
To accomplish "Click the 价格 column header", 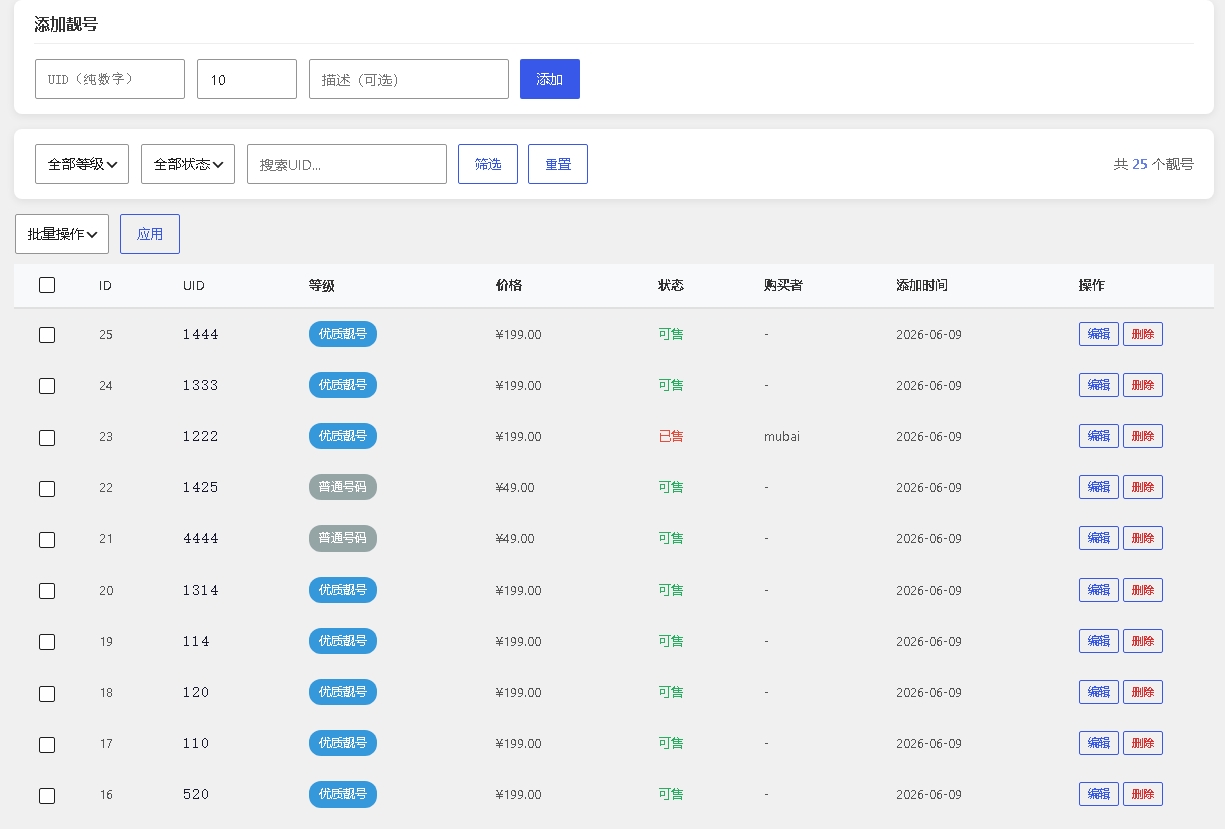I will [x=509, y=286].
